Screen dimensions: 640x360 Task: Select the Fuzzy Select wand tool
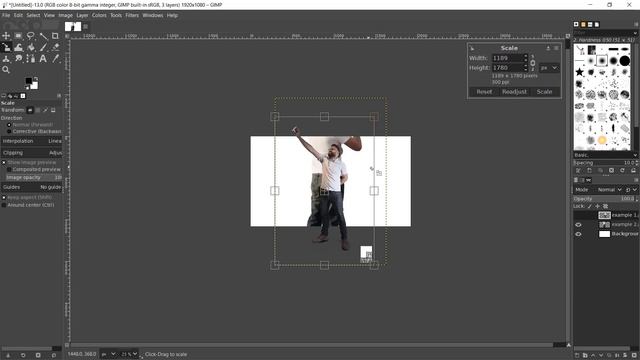[43, 36]
